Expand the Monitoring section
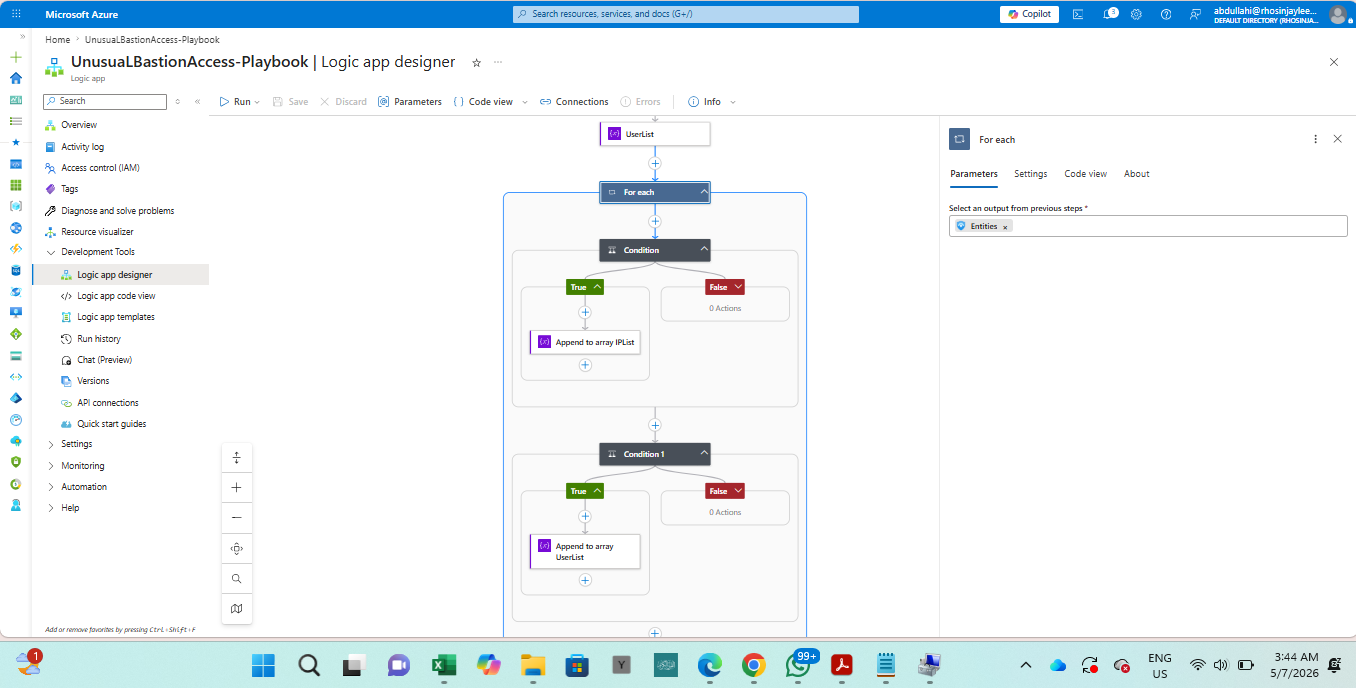The width and height of the screenshot is (1356, 688). click(51, 466)
